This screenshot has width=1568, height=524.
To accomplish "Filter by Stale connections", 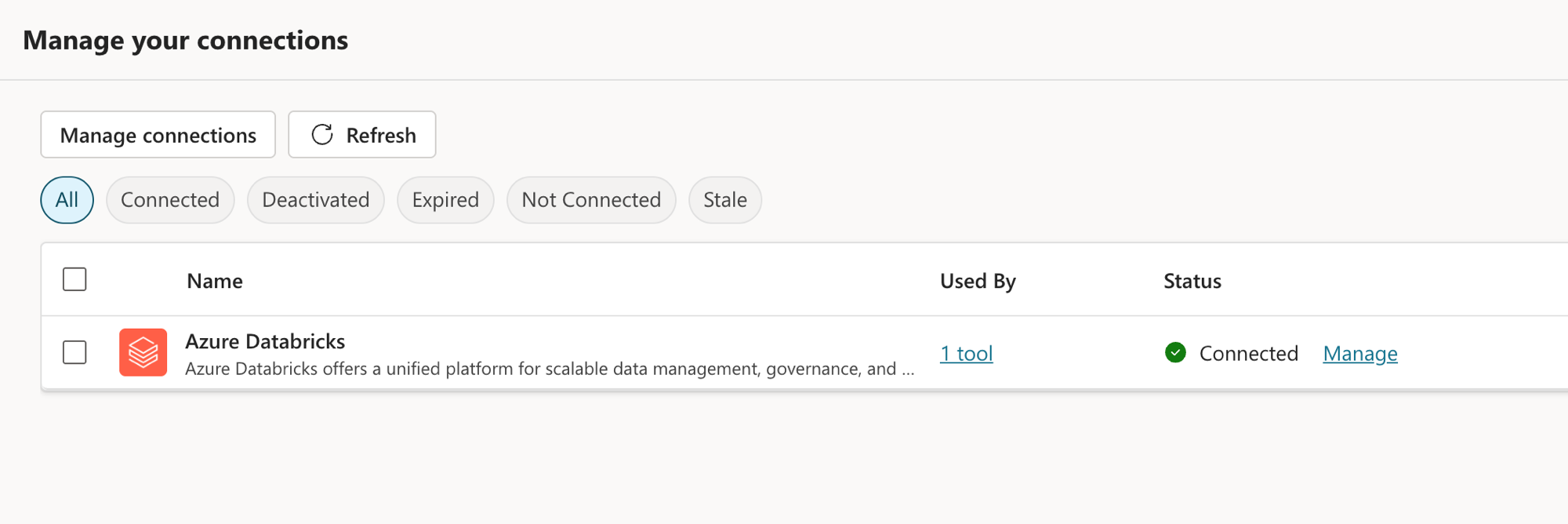I will pyautogui.click(x=725, y=200).
